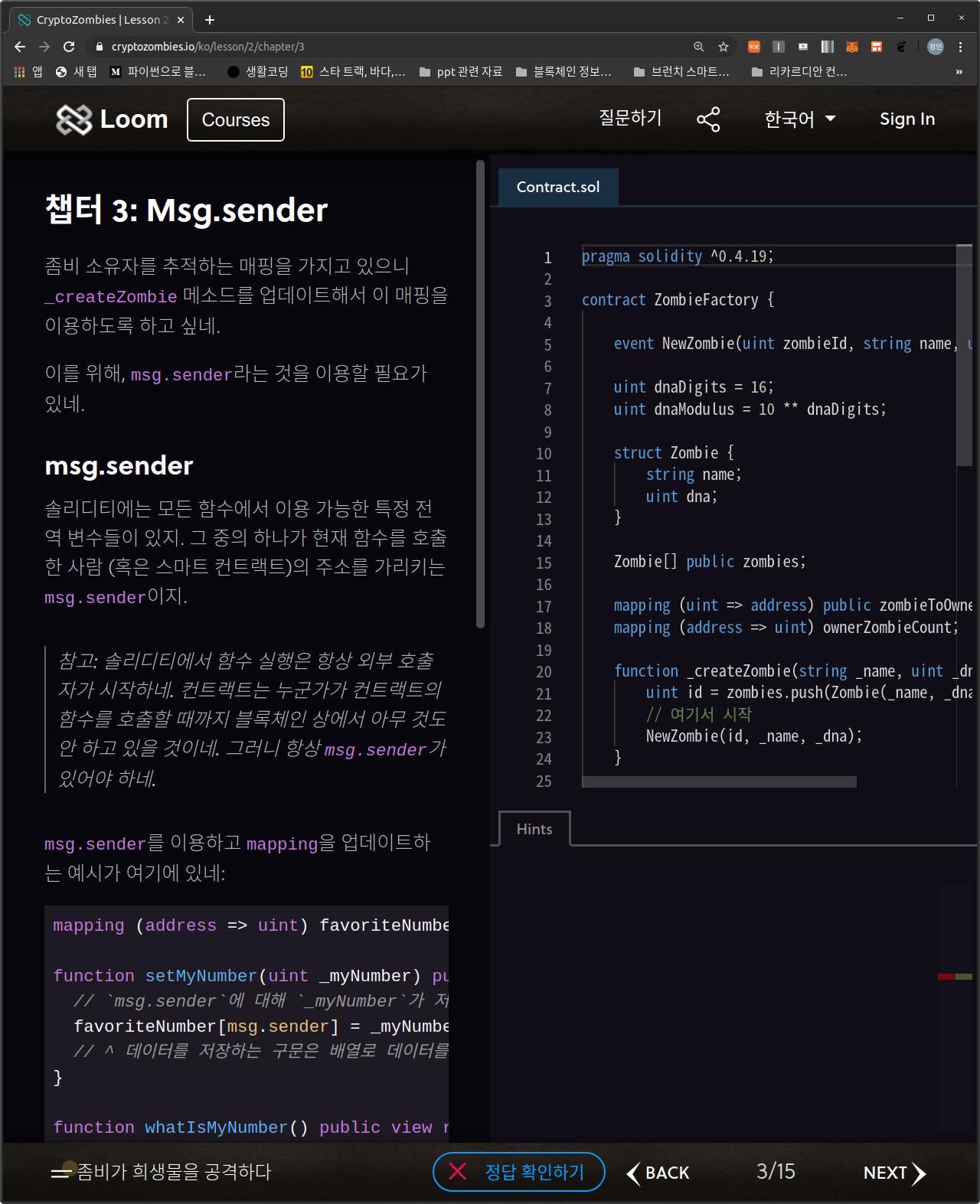Screen dimensions: 980x1204
Task: Open the share icon in the header
Action: click(708, 119)
